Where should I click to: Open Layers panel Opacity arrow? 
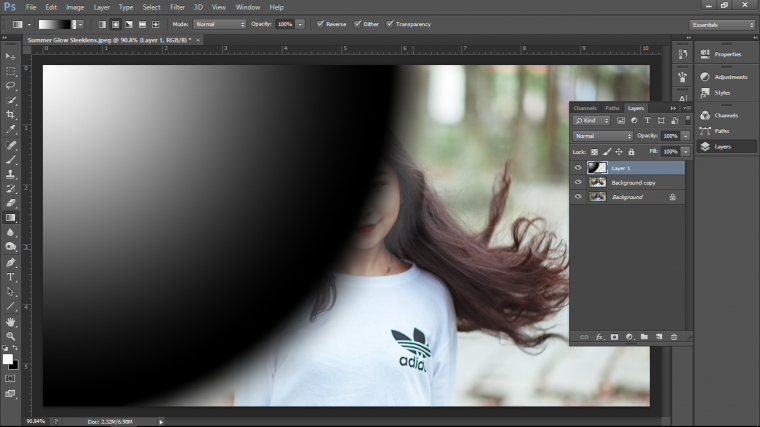685,136
